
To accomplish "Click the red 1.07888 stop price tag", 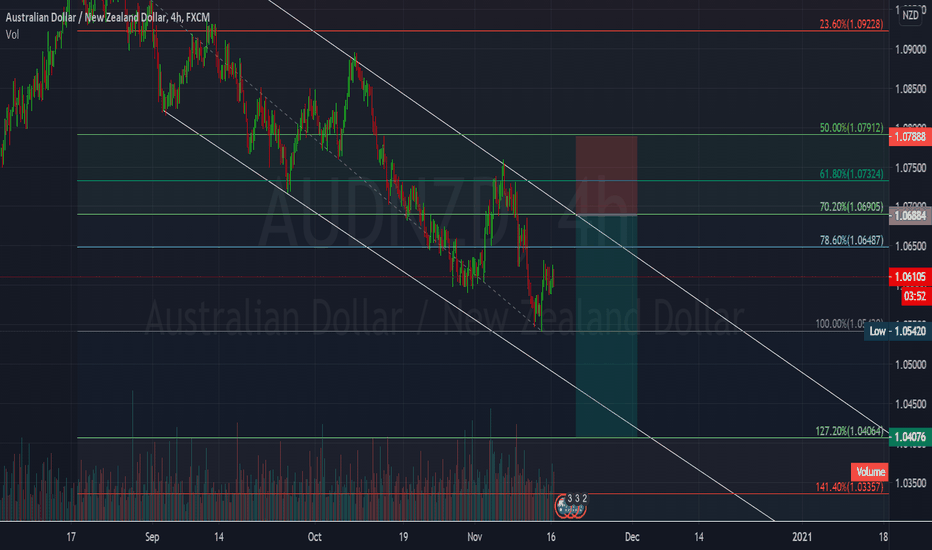I will (910, 137).
